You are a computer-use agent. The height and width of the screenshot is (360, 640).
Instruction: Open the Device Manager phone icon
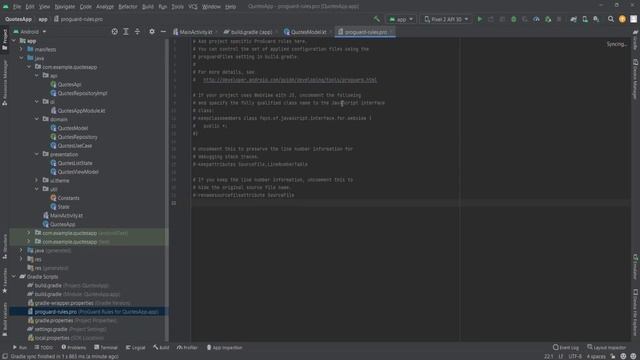click(585, 19)
